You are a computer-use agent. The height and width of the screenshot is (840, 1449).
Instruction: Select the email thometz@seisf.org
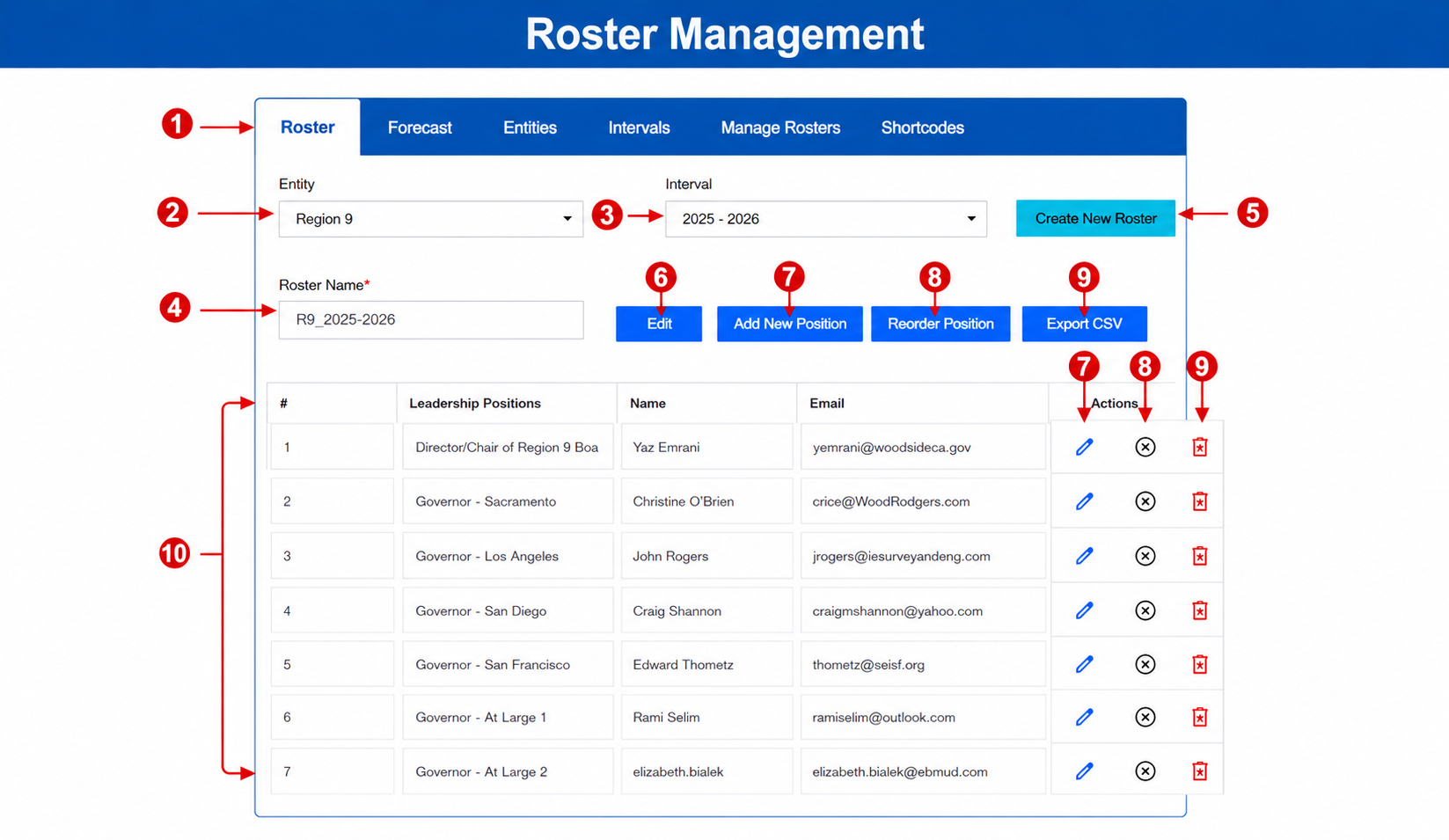click(x=868, y=664)
